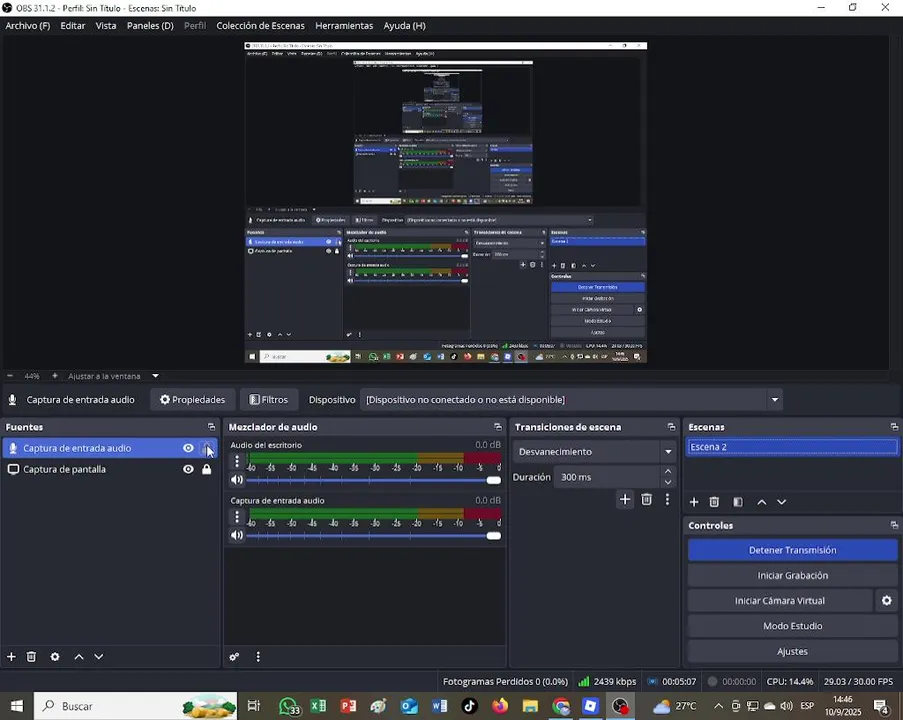Remove Escena 2 with trash icon
This screenshot has height=720, width=903.
pyautogui.click(x=714, y=502)
